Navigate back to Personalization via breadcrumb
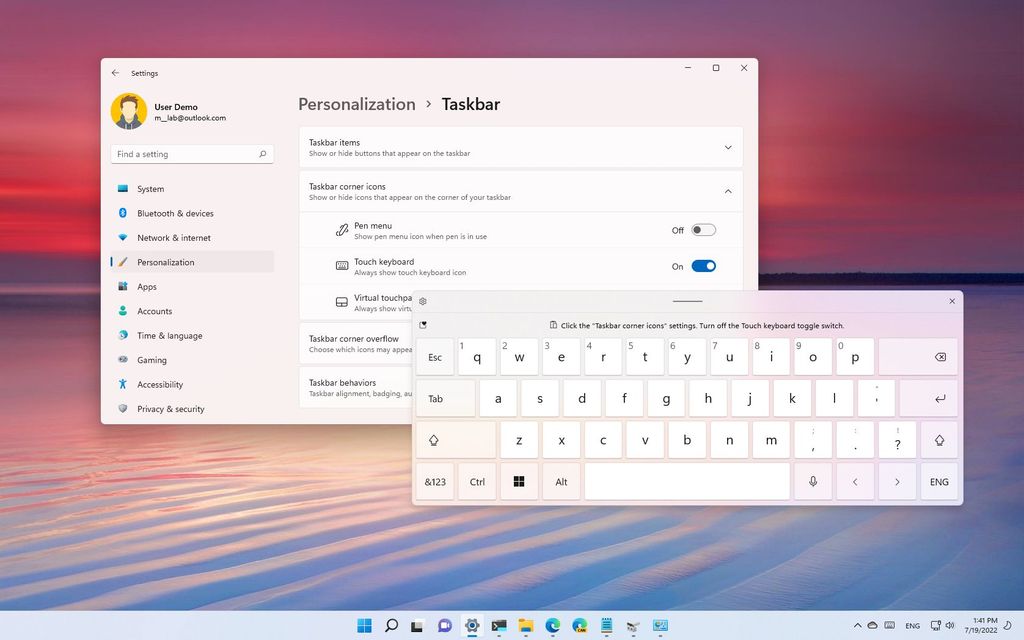1024x640 pixels. [x=356, y=104]
